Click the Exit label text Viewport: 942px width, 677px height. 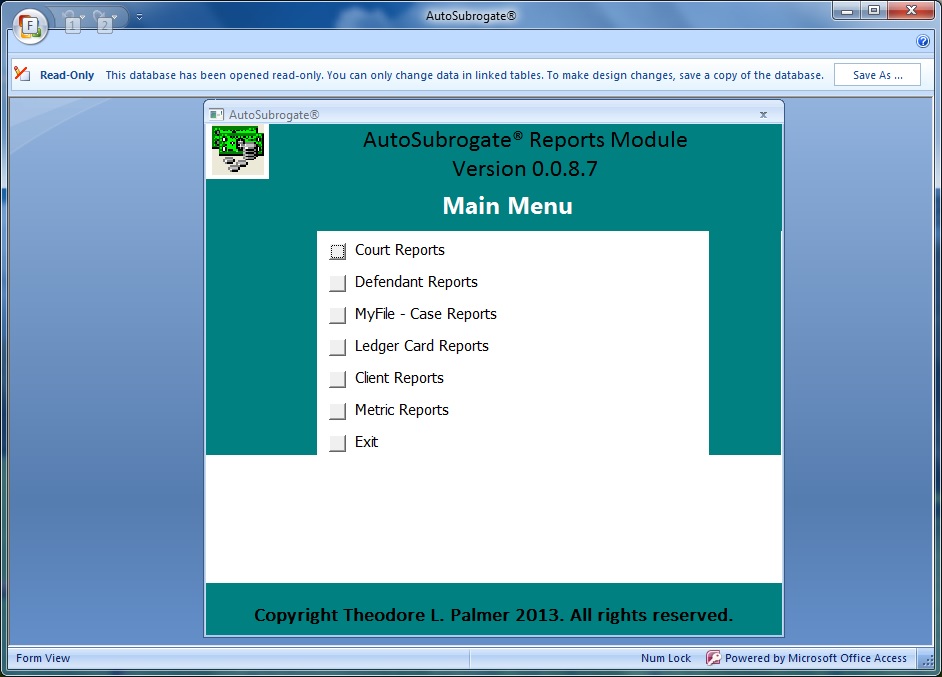pyautogui.click(x=366, y=442)
